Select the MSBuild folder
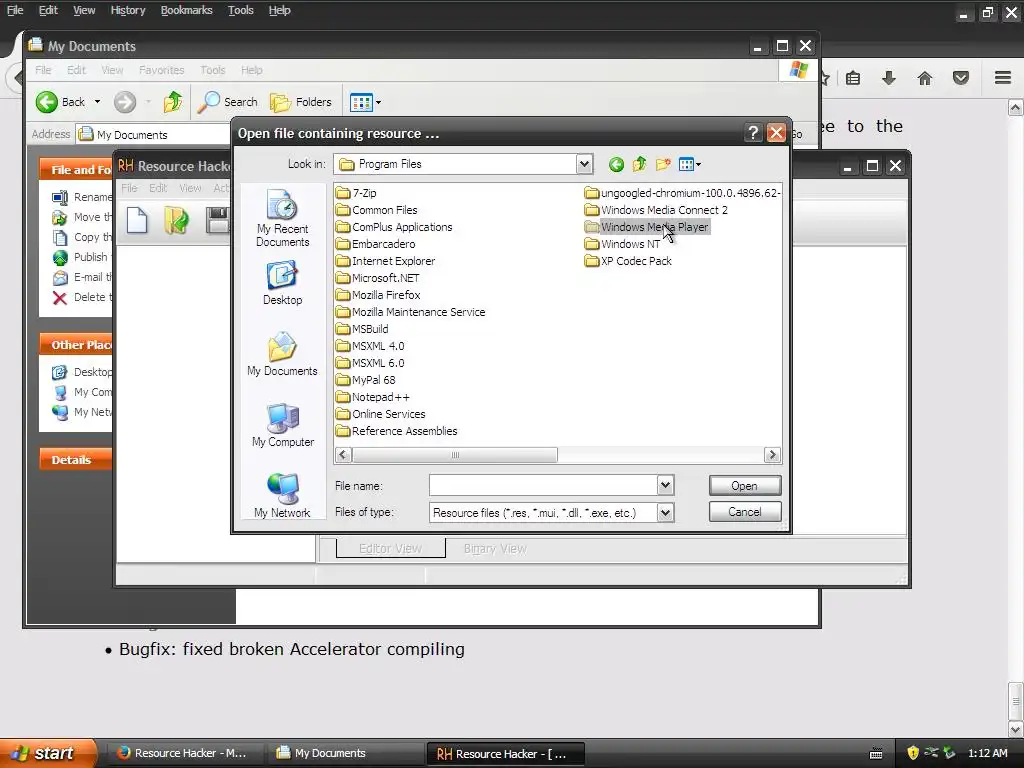The image size is (1024, 768). click(x=363, y=328)
